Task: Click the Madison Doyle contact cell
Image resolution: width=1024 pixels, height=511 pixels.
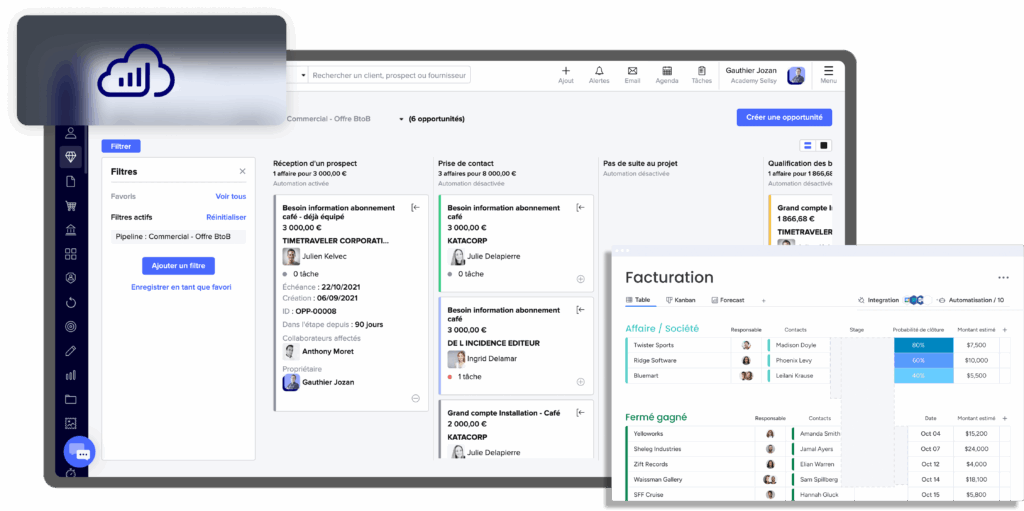Action: coord(794,345)
